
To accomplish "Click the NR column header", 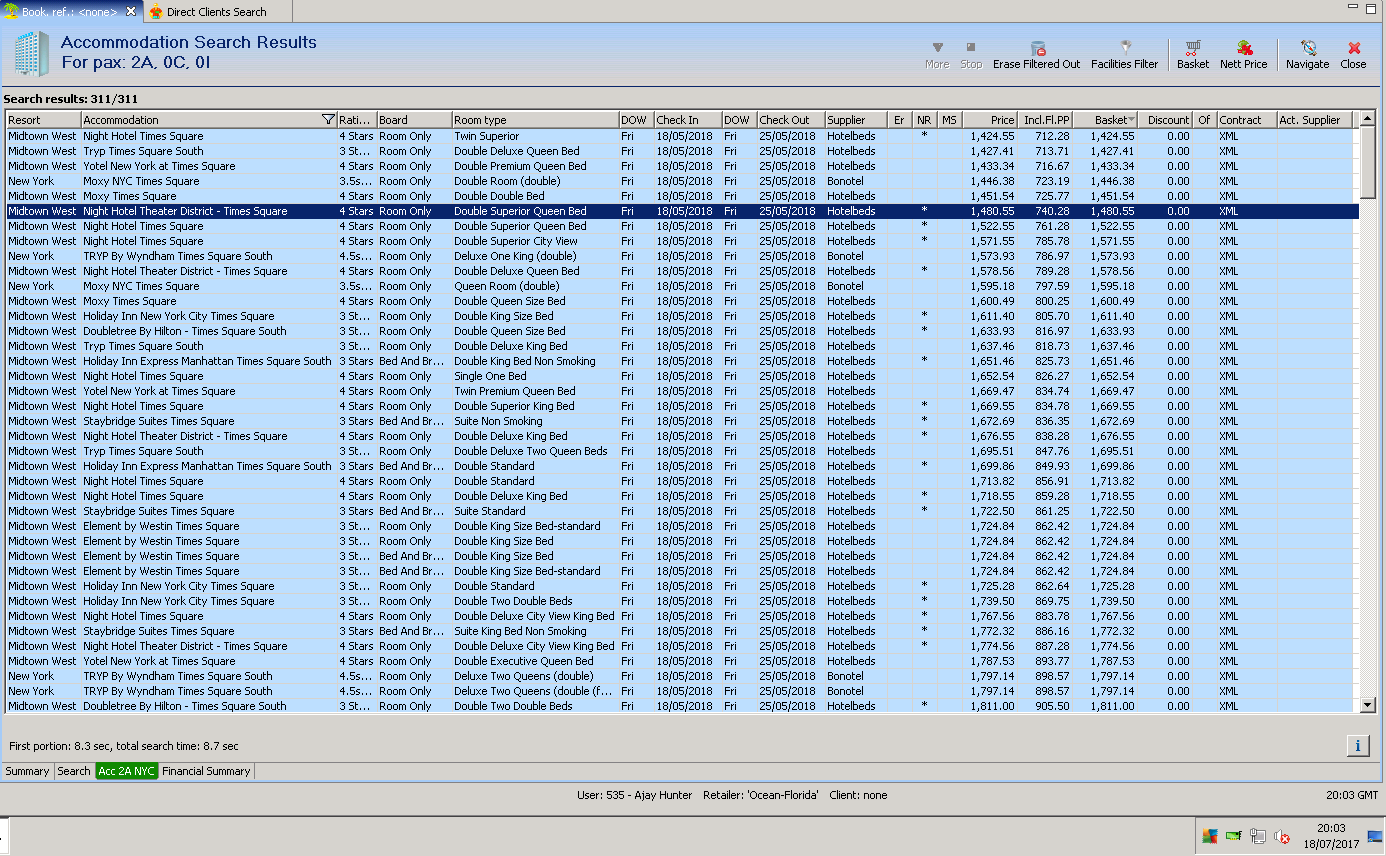I will click(925, 120).
